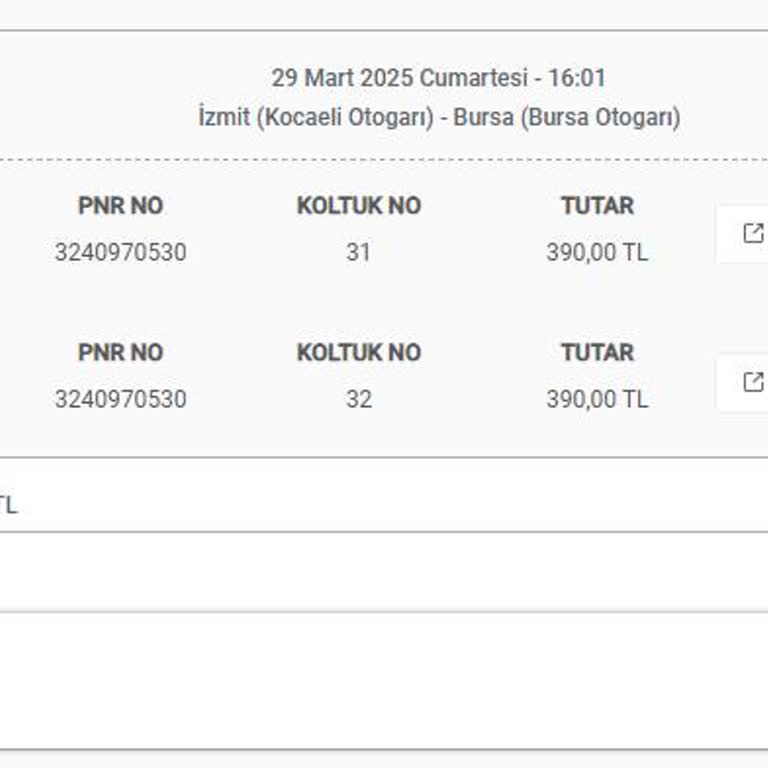
Task: Click the 16:01 departure time
Action: (577, 78)
